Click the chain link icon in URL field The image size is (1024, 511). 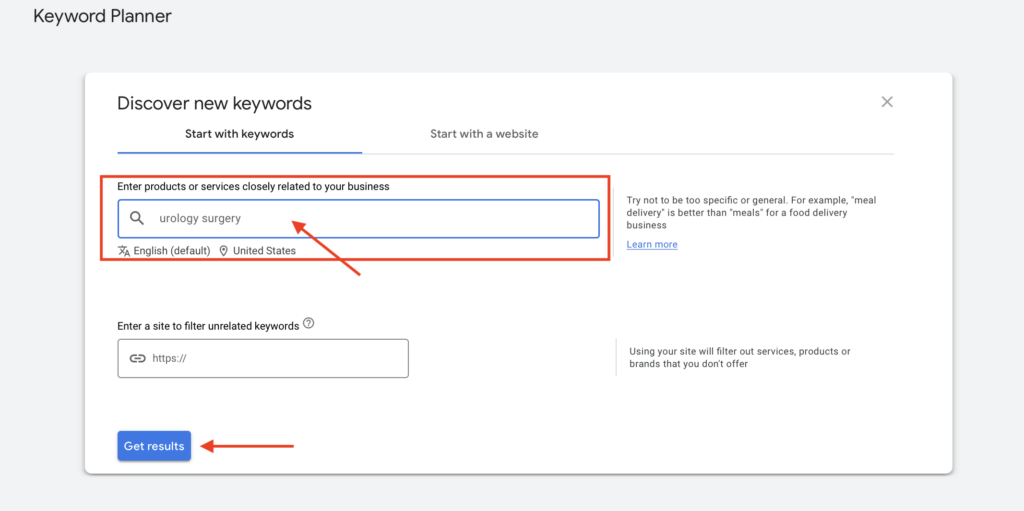[x=138, y=358]
